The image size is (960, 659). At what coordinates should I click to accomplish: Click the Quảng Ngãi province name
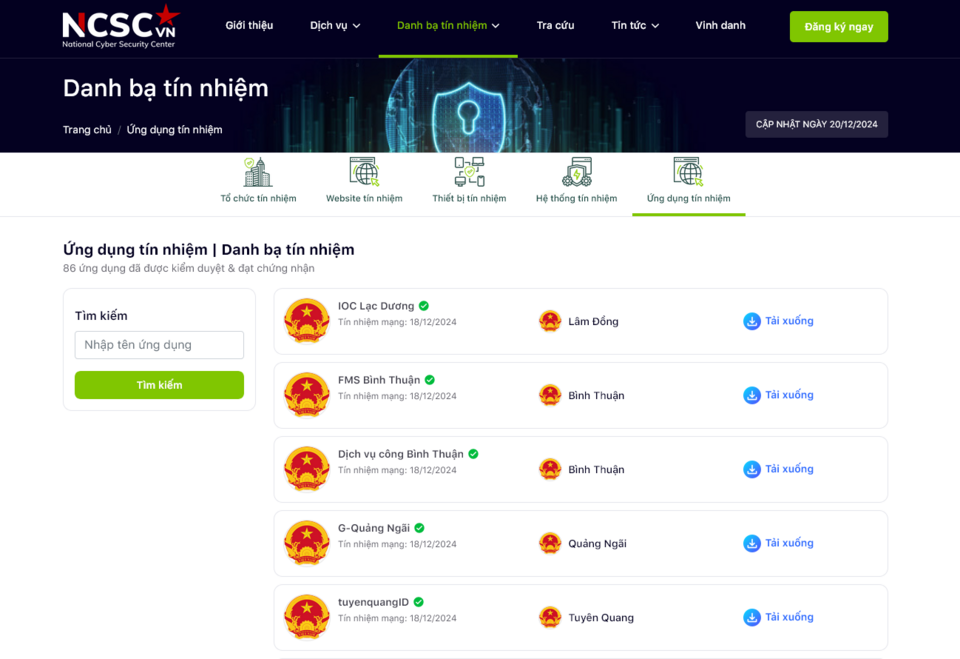point(598,544)
